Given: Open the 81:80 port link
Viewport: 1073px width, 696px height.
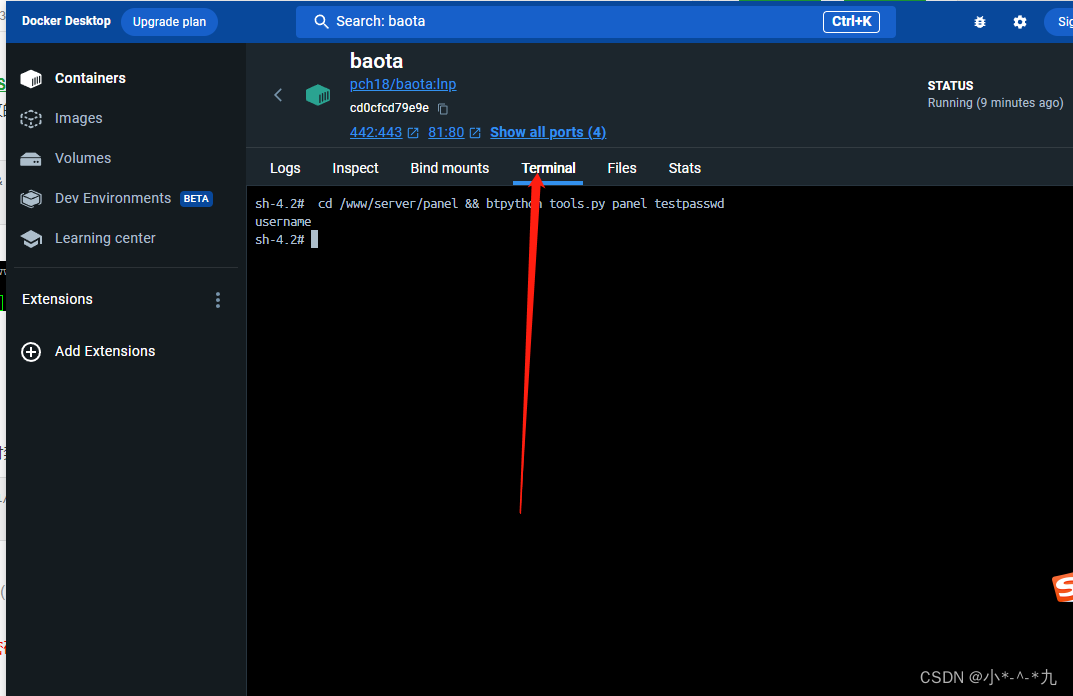Looking at the screenshot, I should pos(446,132).
